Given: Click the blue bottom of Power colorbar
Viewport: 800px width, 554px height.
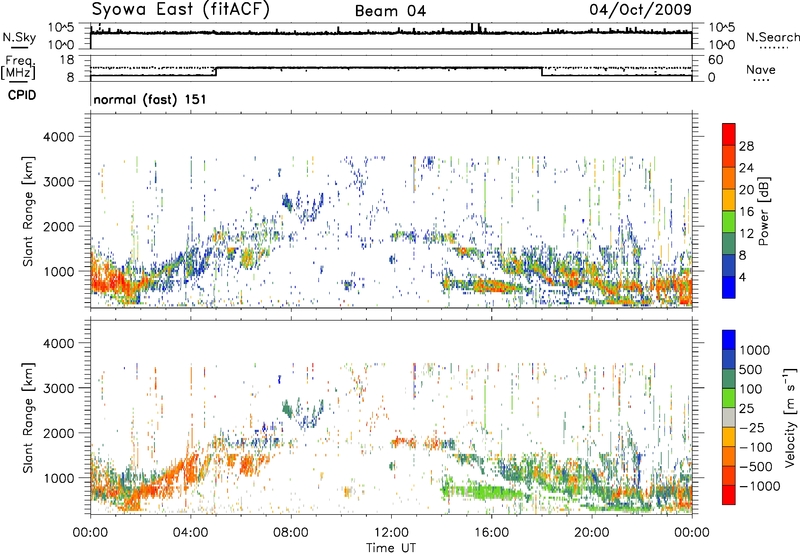Looking at the screenshot, I should 729,287.
